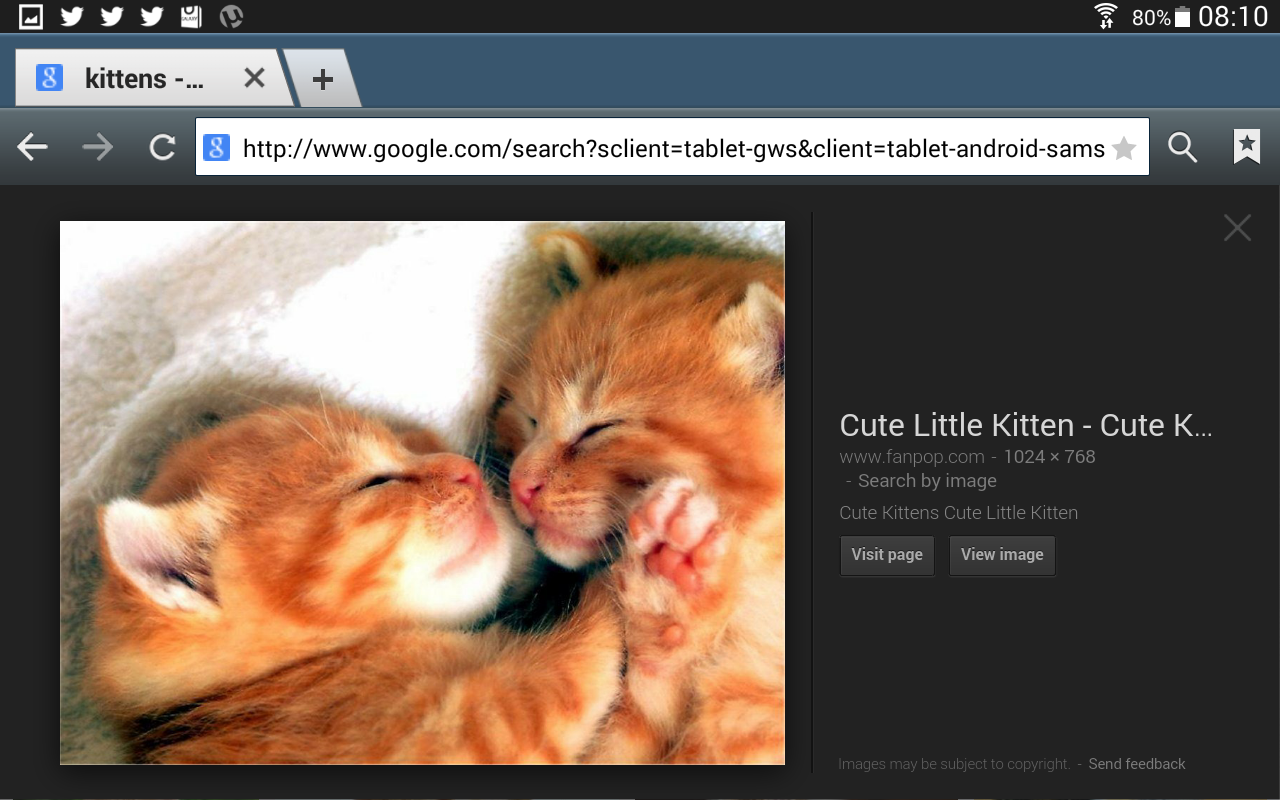Tap the Cute Kittens Cute Little Kitten description
This screenshot has height=800, width=1280.
[959, 513]
